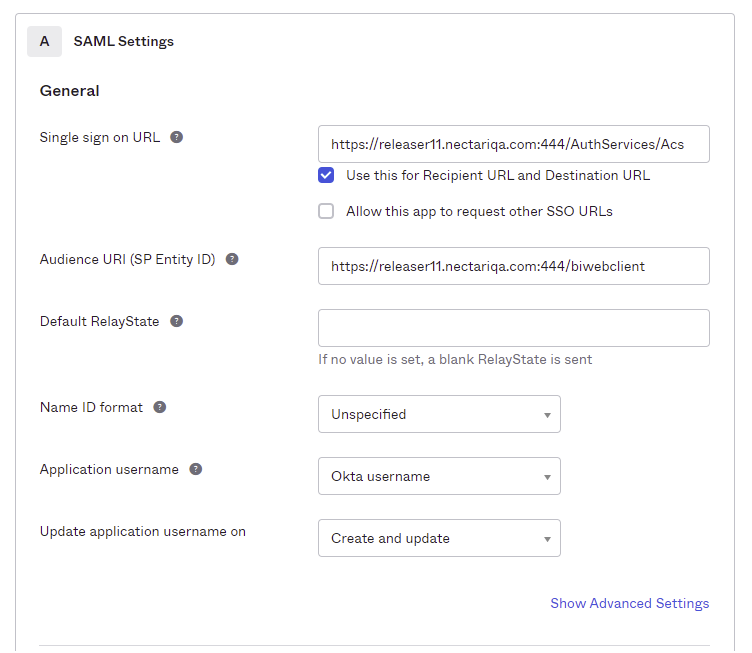The height and width of the screenshot is (653, 752).
Task: Click the Single sign on URL input field
Action: (x=513, y=144)
